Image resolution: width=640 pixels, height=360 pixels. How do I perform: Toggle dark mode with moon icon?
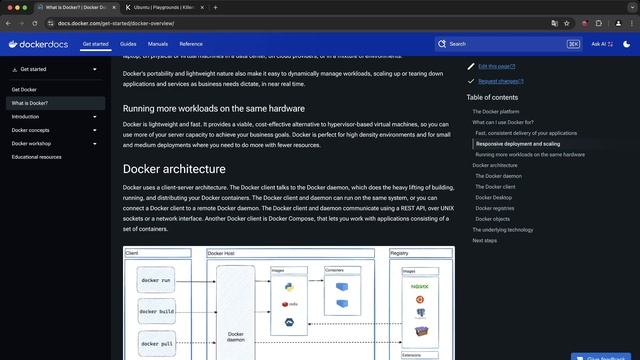point(627,44)
